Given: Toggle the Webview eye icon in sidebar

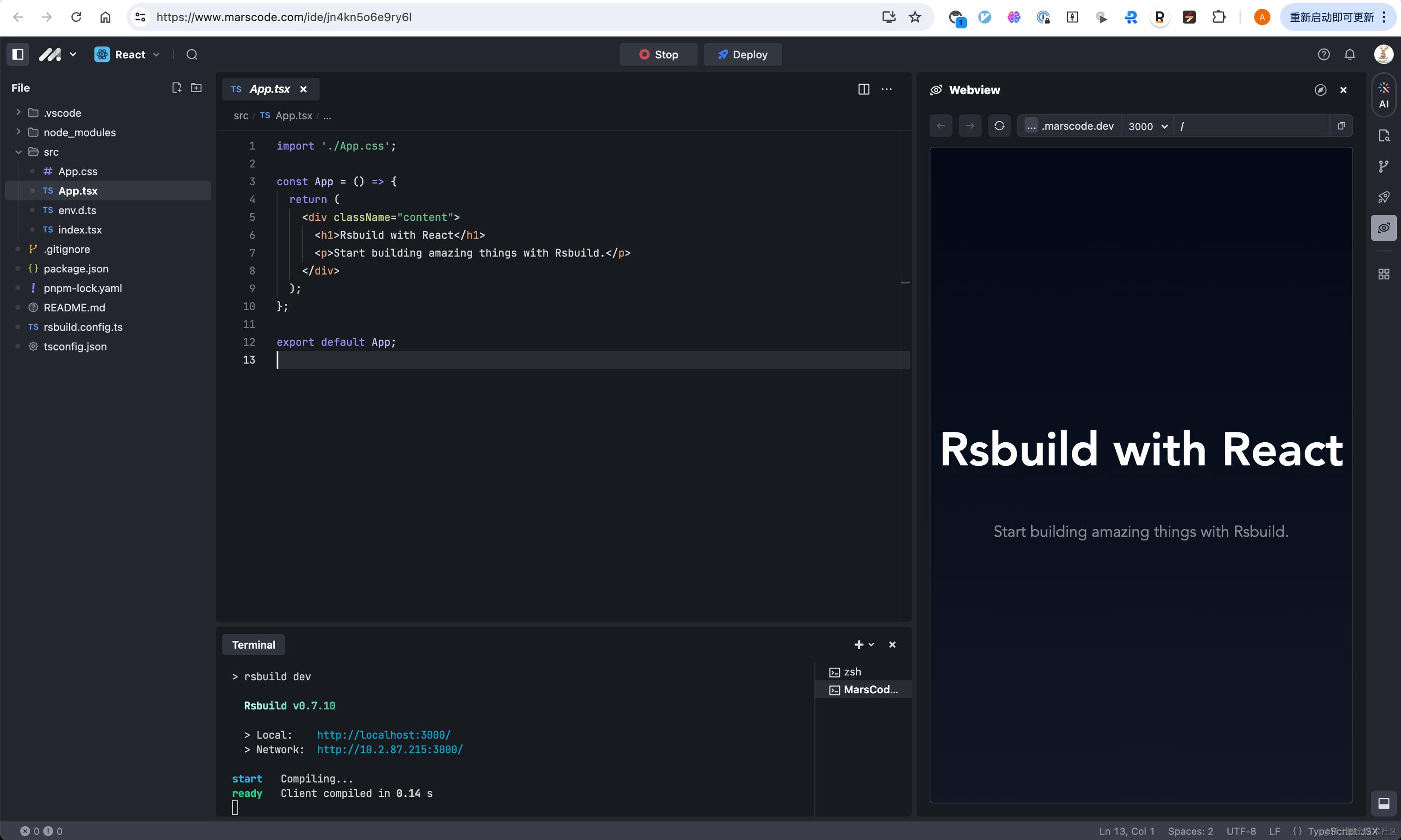Looking at the screenshot, I should pos(1383,228).
